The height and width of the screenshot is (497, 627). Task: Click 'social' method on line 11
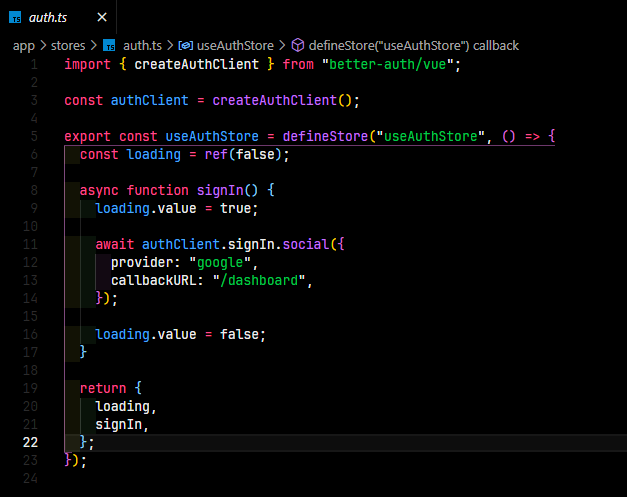tap(306, 244)
